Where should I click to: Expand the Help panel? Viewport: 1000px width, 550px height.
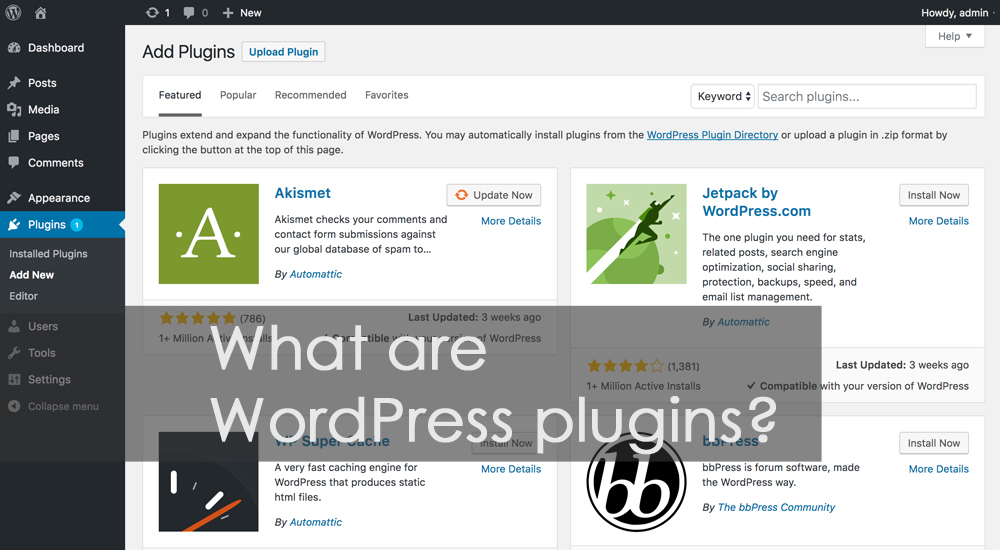955,36
